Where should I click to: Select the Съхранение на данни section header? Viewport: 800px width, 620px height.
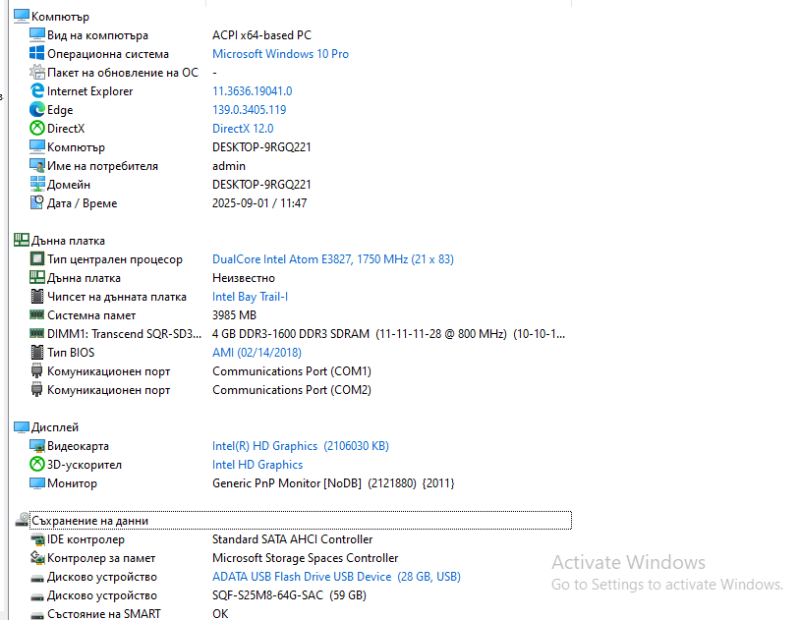pos(90,521)
